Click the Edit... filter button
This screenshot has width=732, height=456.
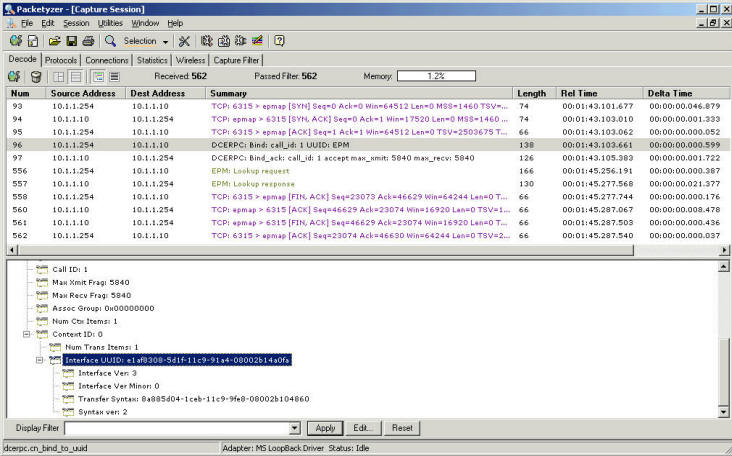(363, 428)
